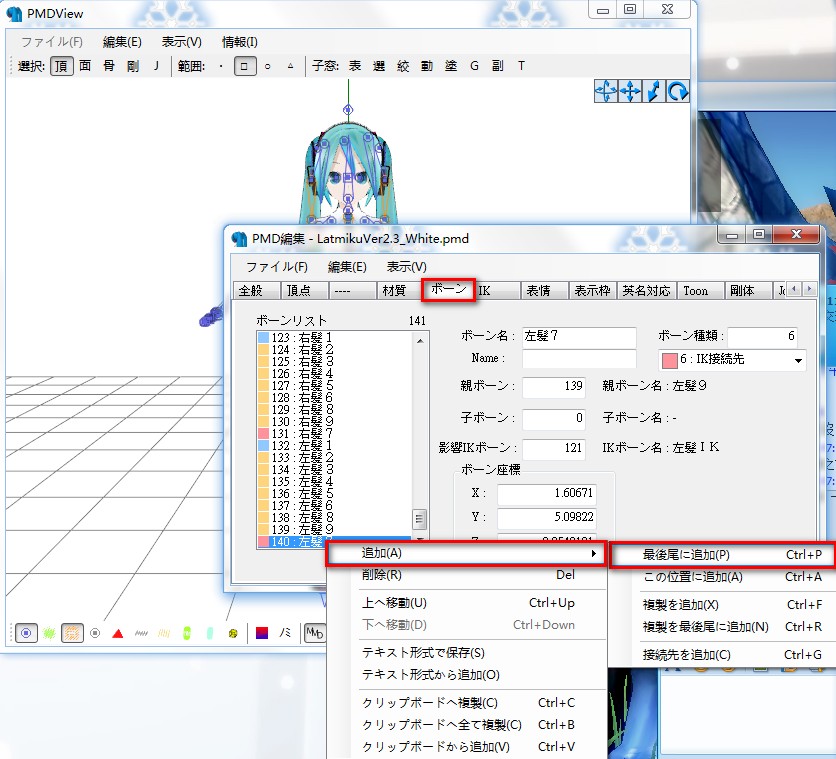Open the 6 : IK接続先 bone type dropdown
This screenshot has height=759, width=836.
coord(733,359)
